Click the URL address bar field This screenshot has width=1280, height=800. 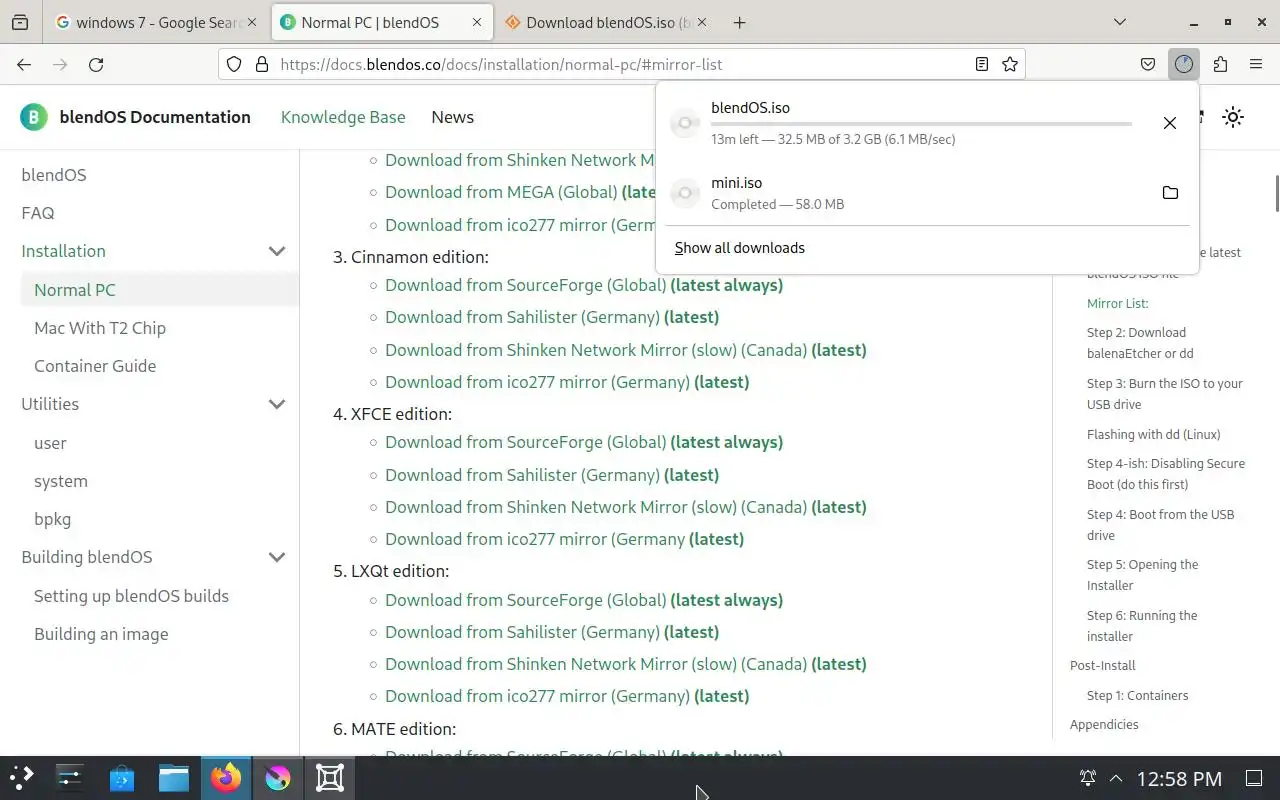click(620, 64)
